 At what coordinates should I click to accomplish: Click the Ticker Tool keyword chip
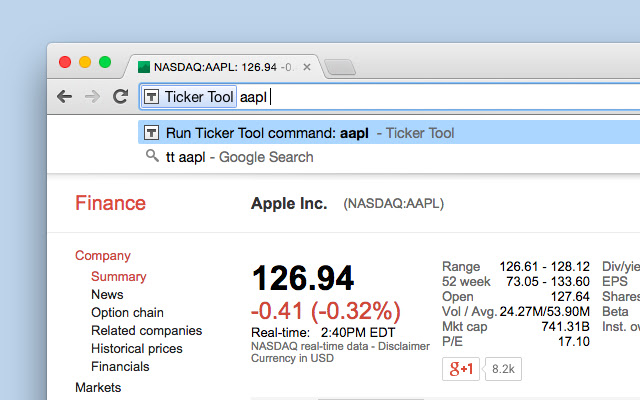click(189, 97)
